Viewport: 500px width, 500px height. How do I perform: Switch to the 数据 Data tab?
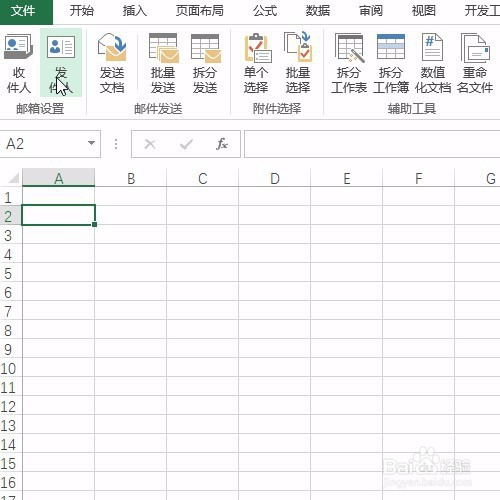[x=318, y=11]
